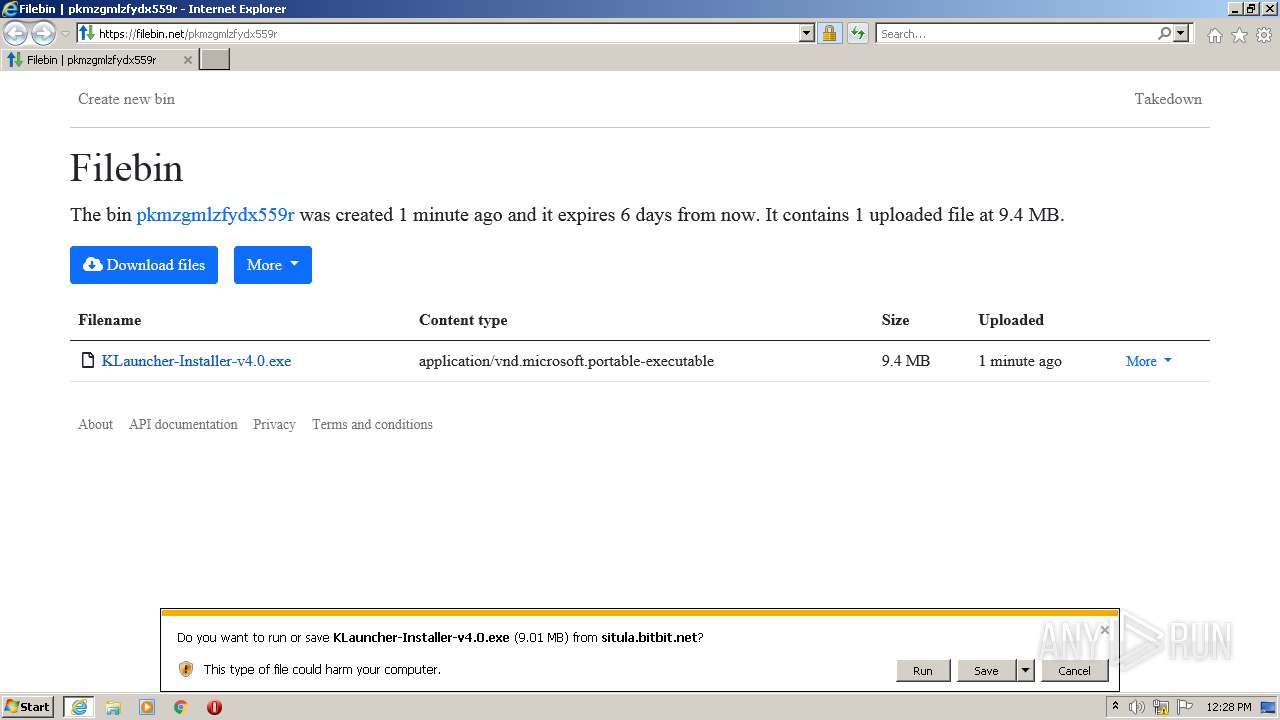The width and height of the screenshot is (1280, 720).
Task: Click the application/vnd.microsoft.portable-executable cell
Action: pyautogui.click(x=566, y=361)
